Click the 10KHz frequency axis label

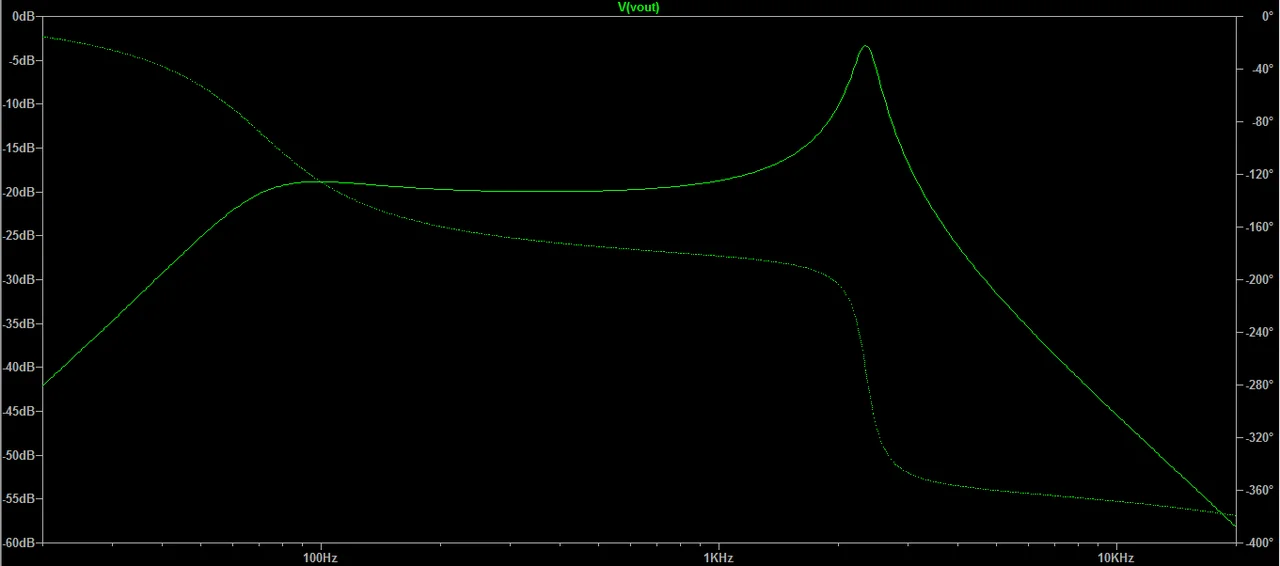coord(1115,557)
